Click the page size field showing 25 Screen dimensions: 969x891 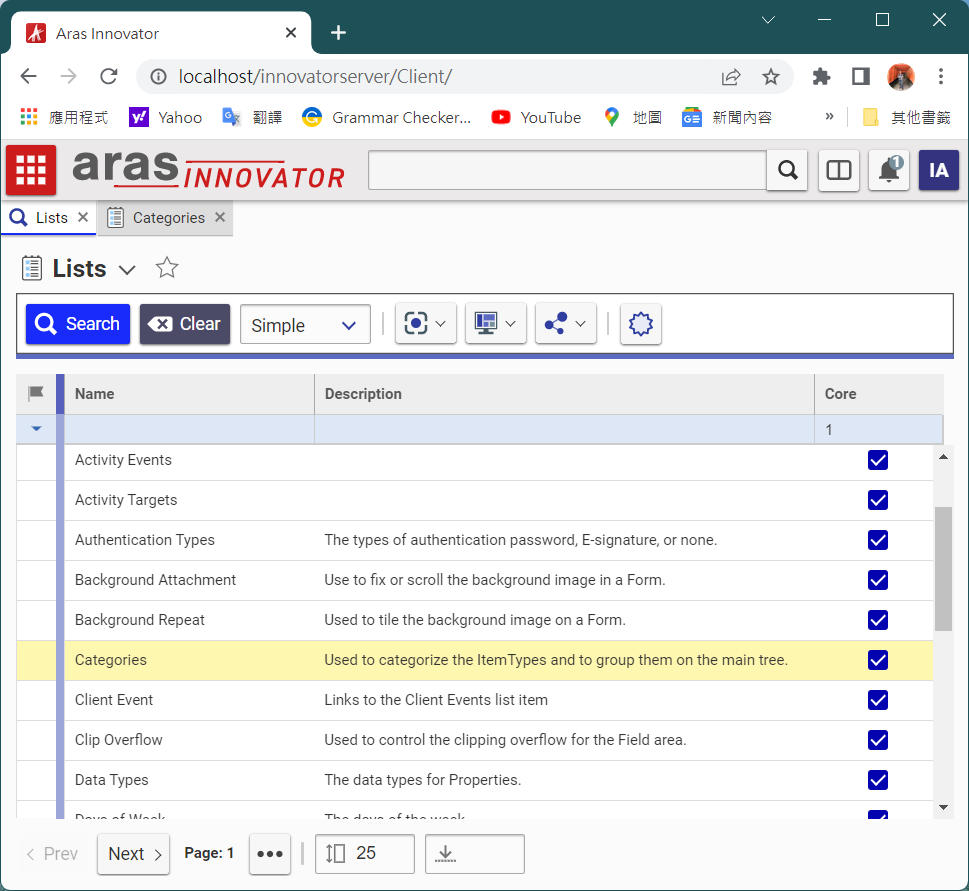[x=365, y=853]
